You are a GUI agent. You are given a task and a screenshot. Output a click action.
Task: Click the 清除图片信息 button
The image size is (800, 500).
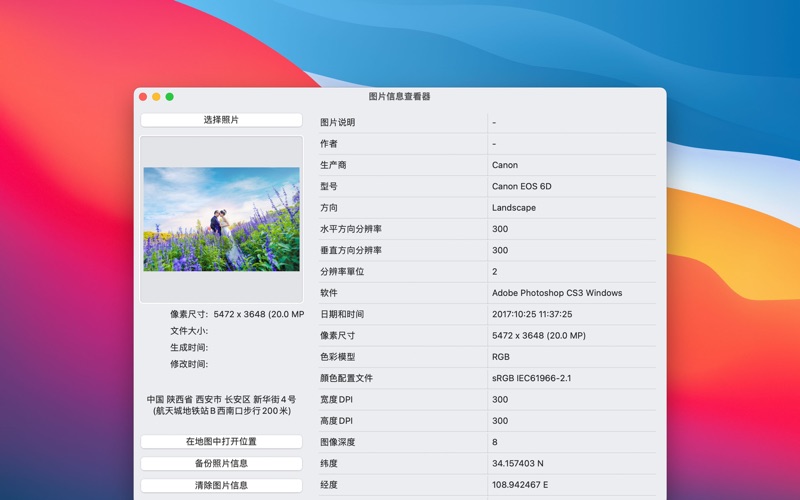221,485
